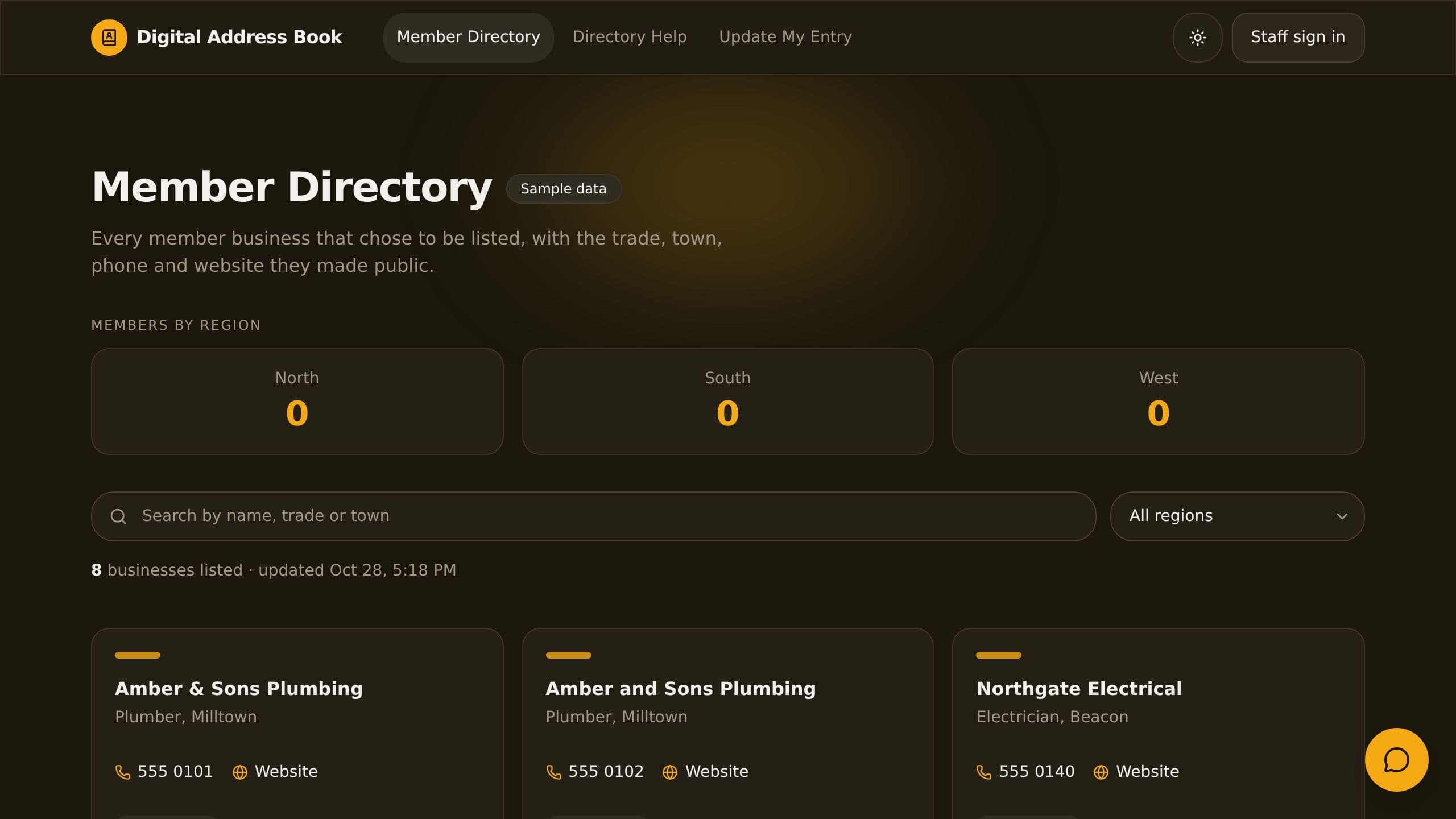Expand the All regions dropdown
Screen dimensions: 1456x819
1237,516
